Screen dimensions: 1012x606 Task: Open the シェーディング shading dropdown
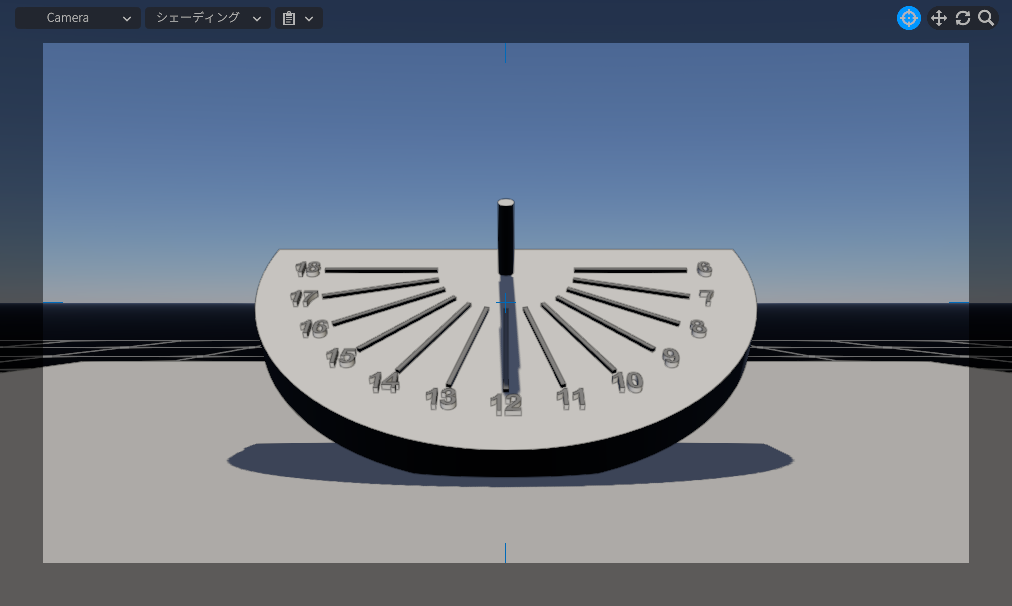pyautogui.click(x=208, y=18)
